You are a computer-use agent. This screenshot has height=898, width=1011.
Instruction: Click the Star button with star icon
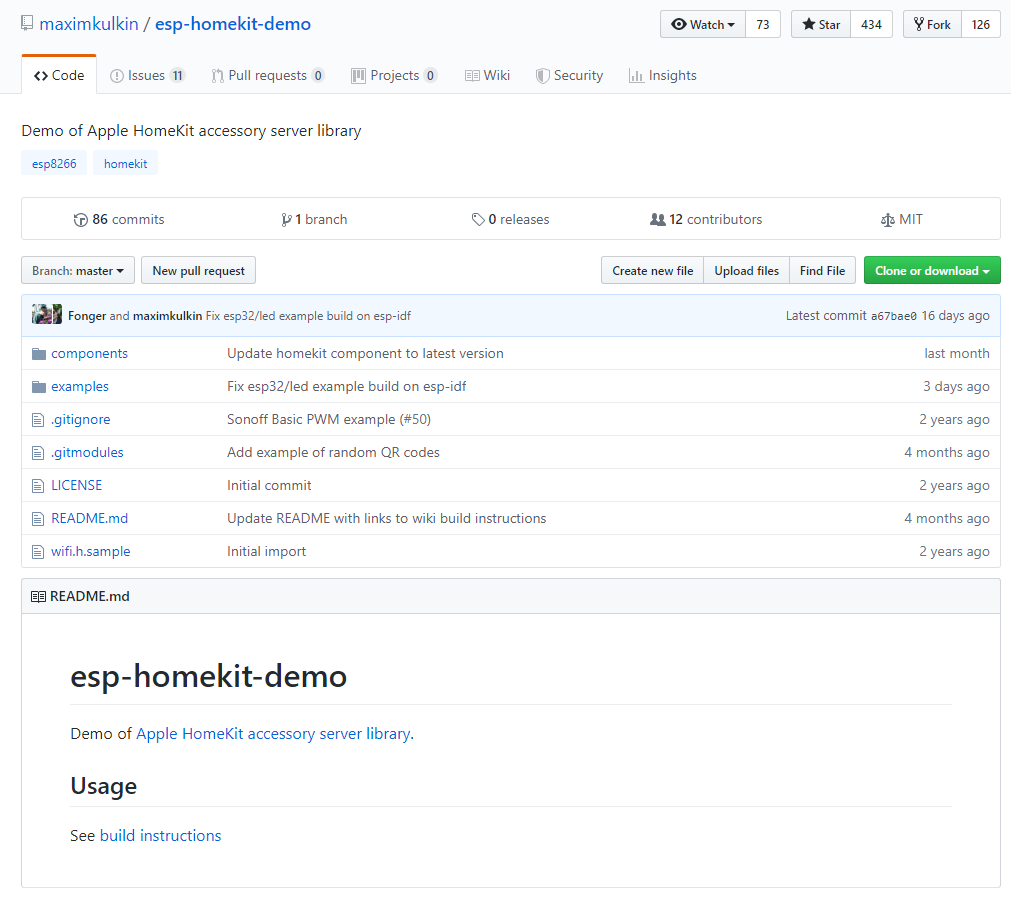(x=821, y=24)
